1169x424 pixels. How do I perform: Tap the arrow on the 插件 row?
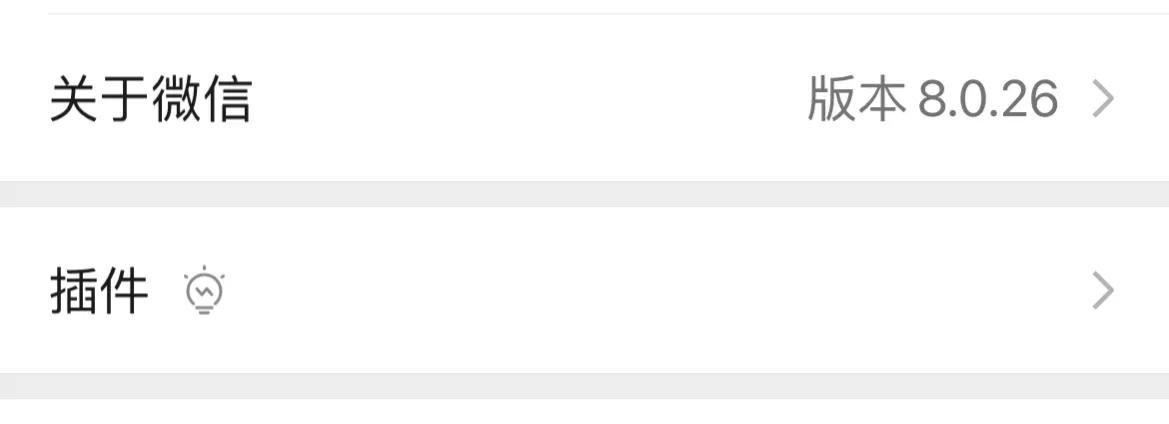pyautogui.click(x=1102, y=291)
